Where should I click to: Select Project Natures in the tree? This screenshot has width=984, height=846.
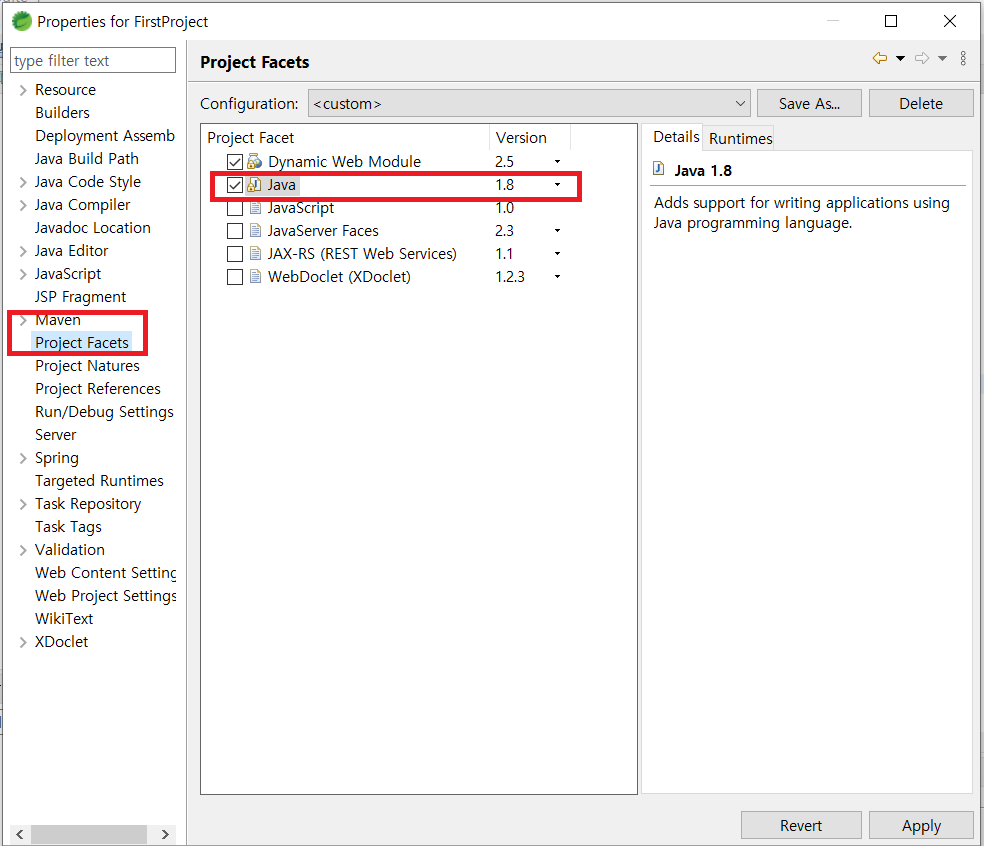(x=87, y=366)
